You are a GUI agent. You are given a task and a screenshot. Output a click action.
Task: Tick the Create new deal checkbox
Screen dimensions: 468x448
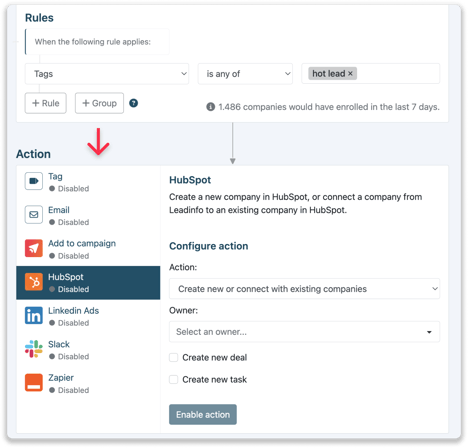[x=173, y=357]
